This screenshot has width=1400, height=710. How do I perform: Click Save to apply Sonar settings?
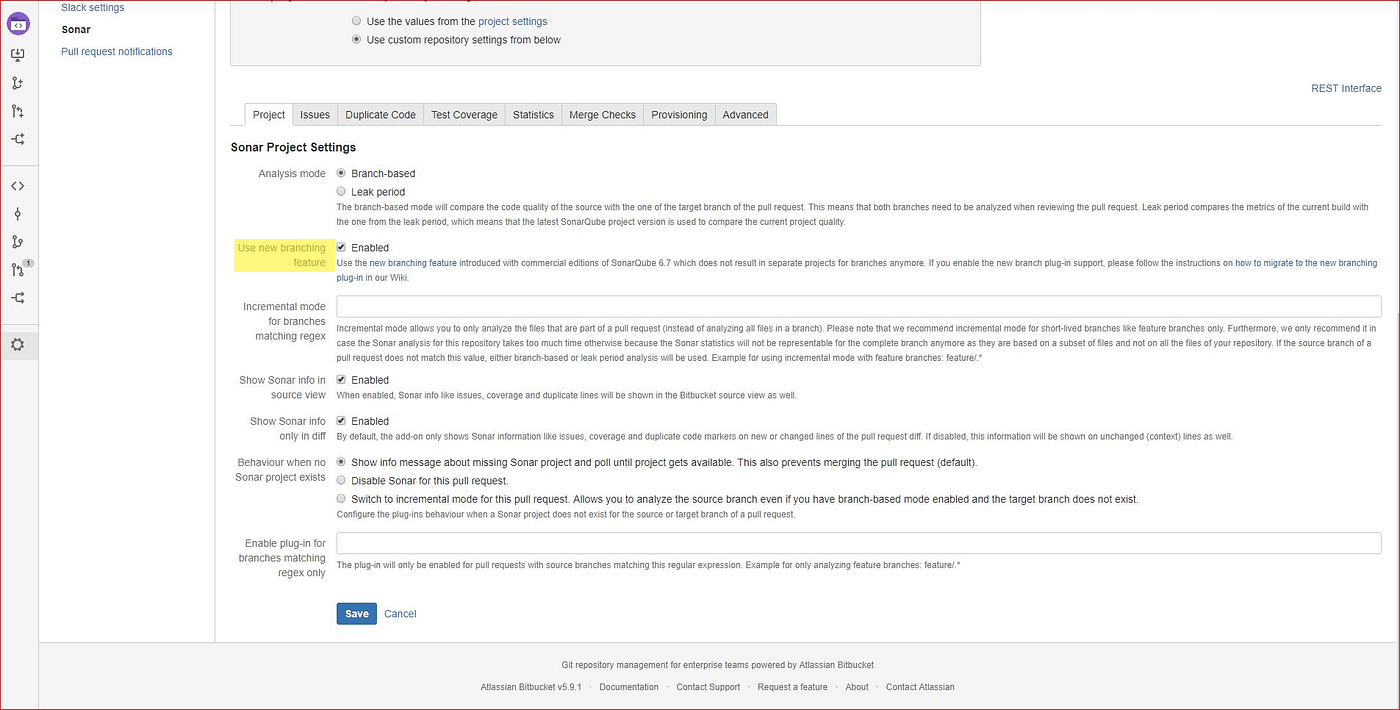356,613
